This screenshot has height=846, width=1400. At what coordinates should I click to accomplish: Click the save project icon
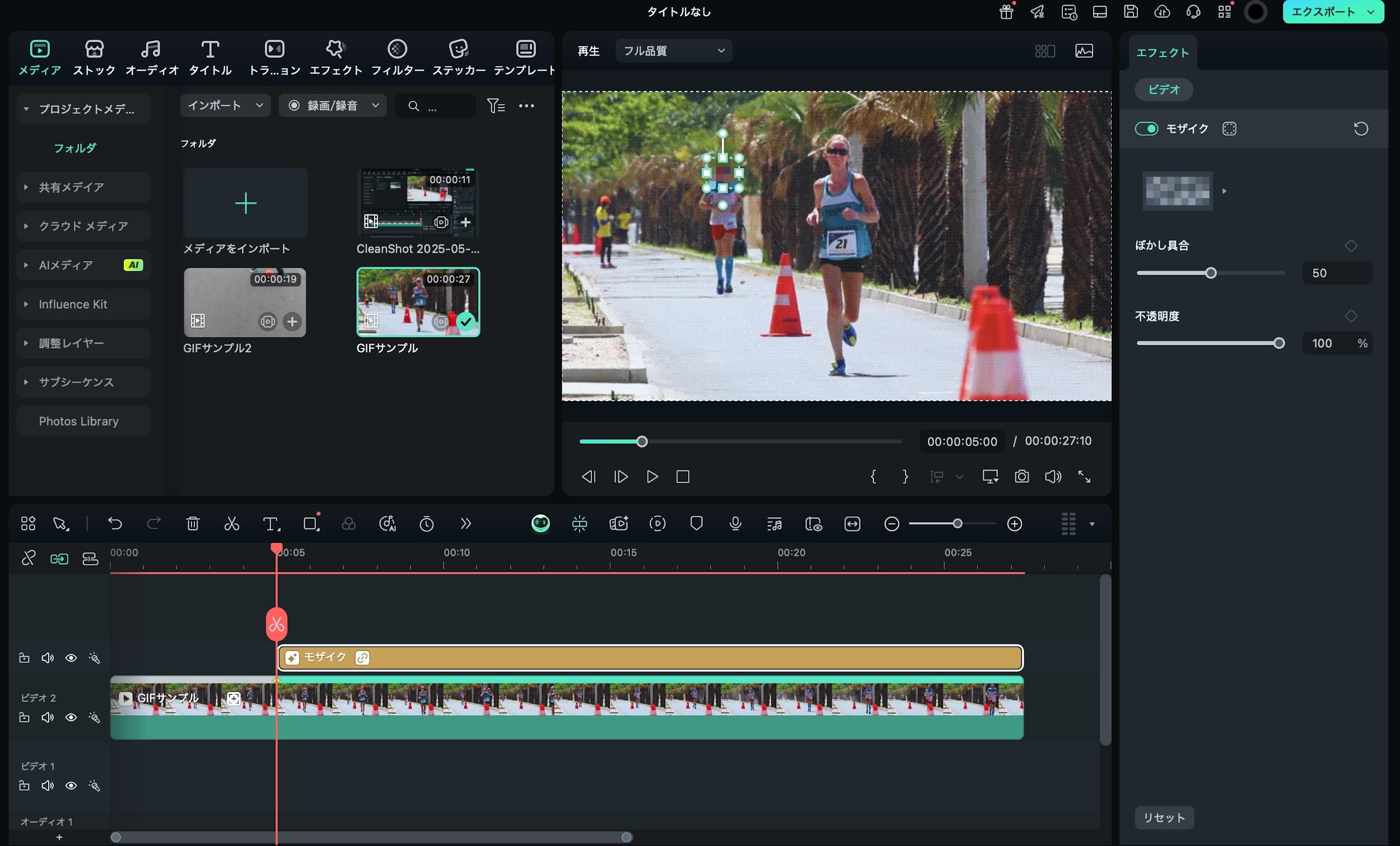coord(1131,12)
